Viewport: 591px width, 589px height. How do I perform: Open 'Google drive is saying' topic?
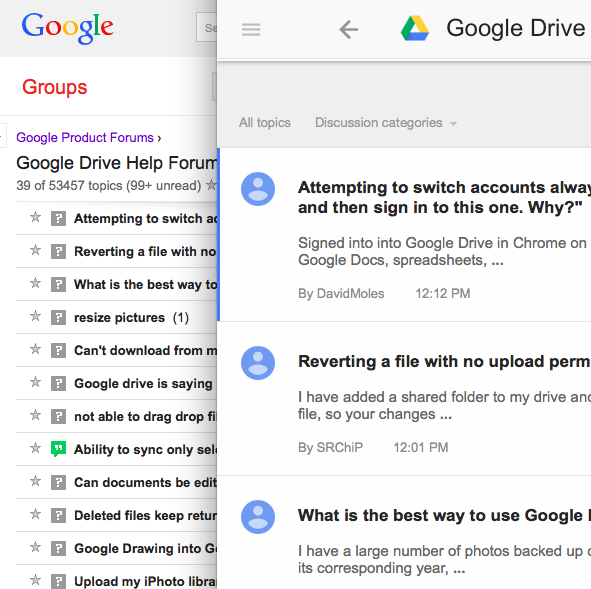point(143,384)
